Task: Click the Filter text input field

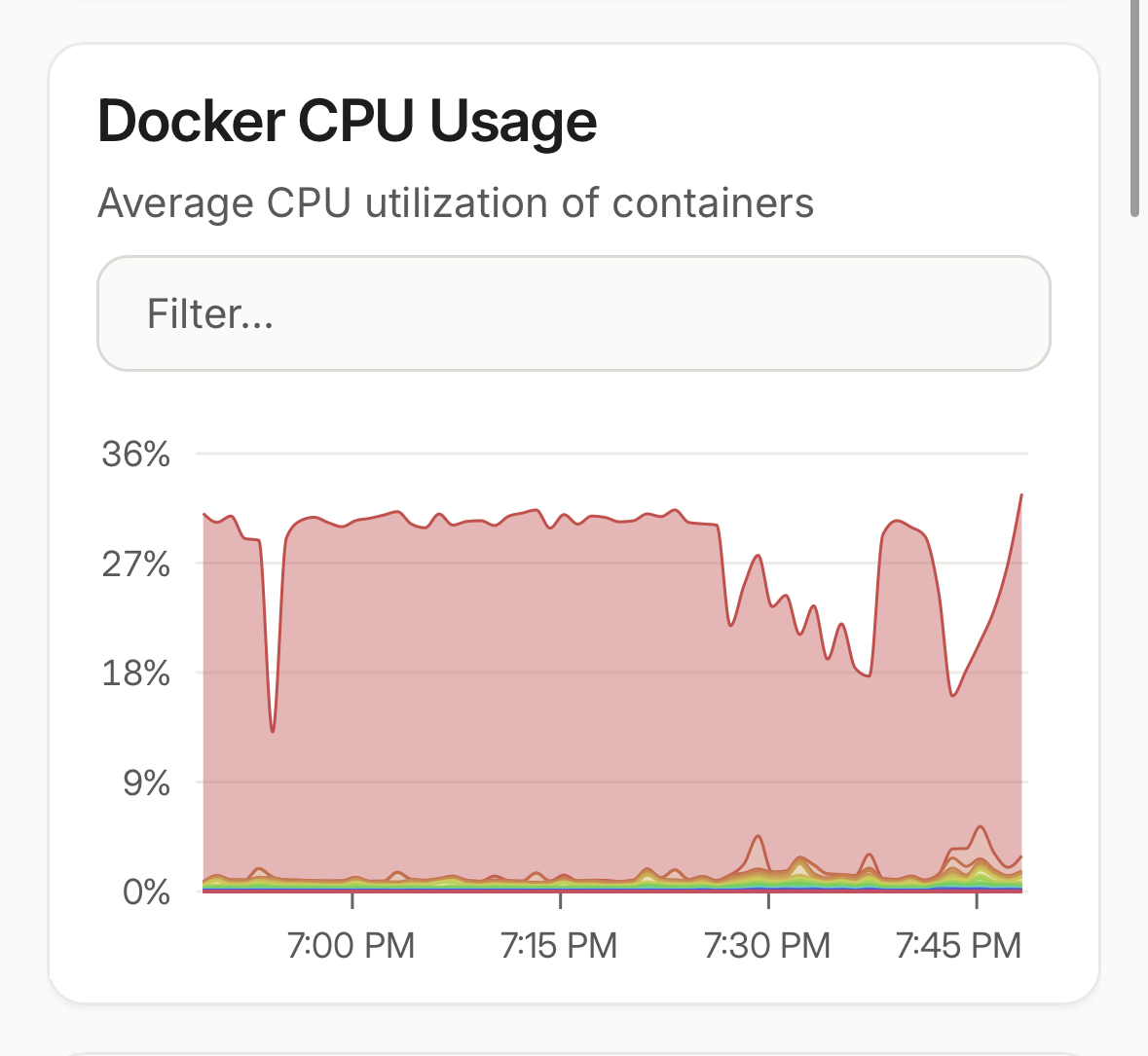Action: pos(574,313)
